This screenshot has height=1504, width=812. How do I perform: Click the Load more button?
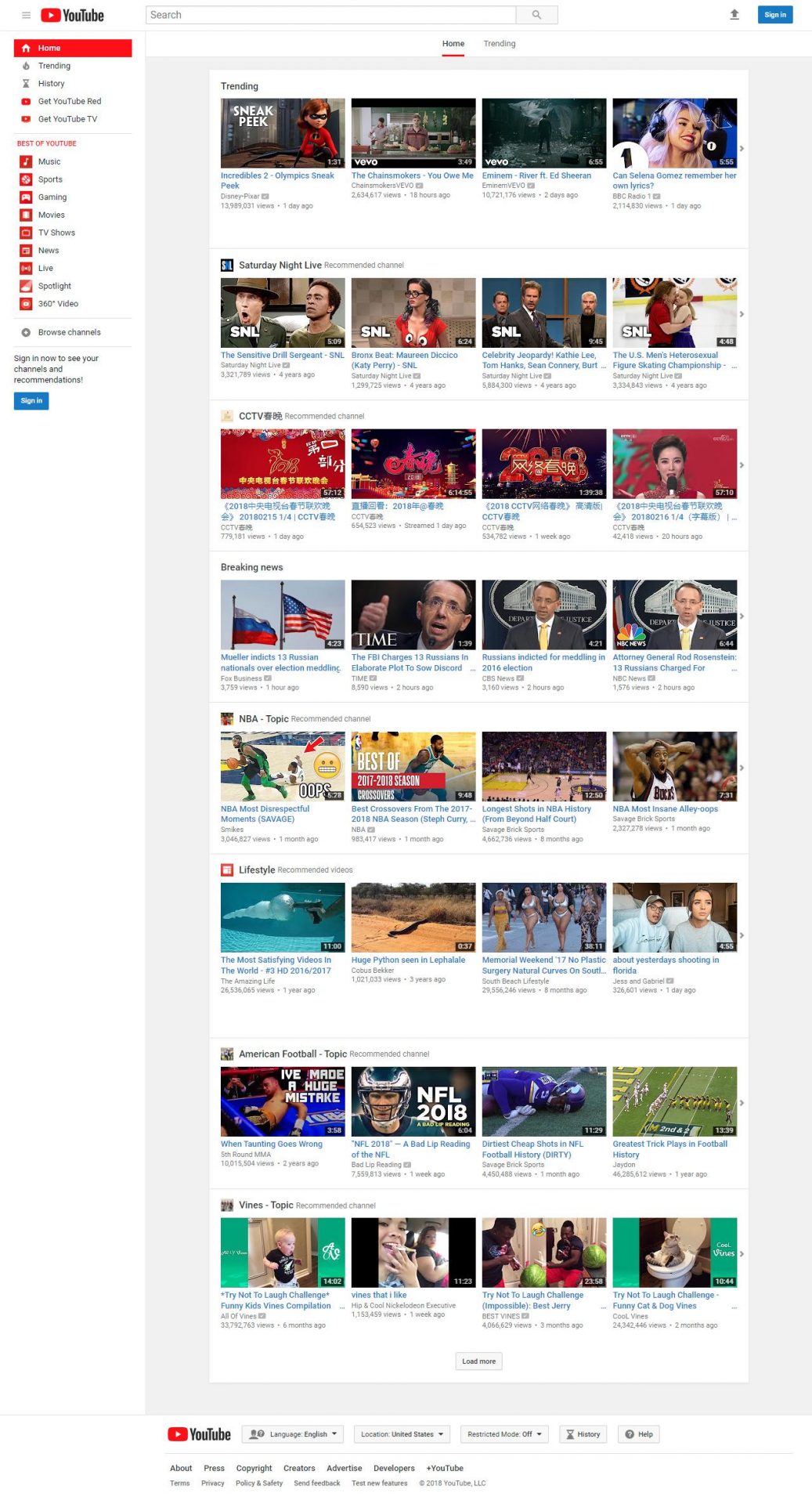[x=478, y=1361]
